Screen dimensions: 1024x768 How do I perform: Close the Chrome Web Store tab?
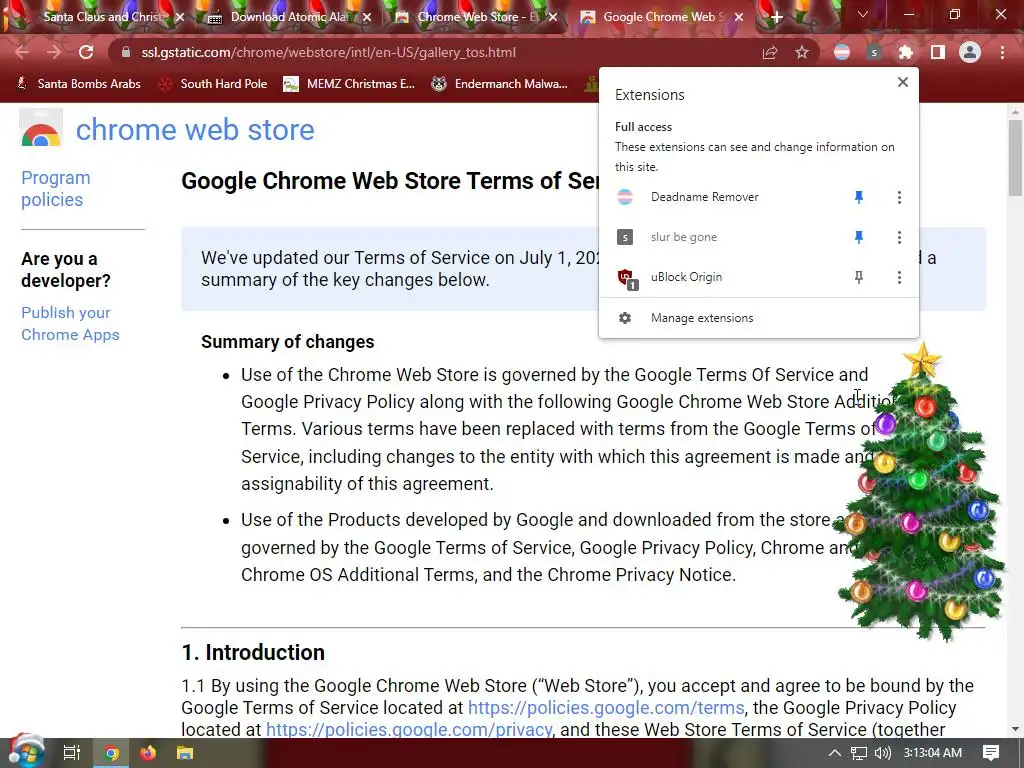(x=553, y=18)
